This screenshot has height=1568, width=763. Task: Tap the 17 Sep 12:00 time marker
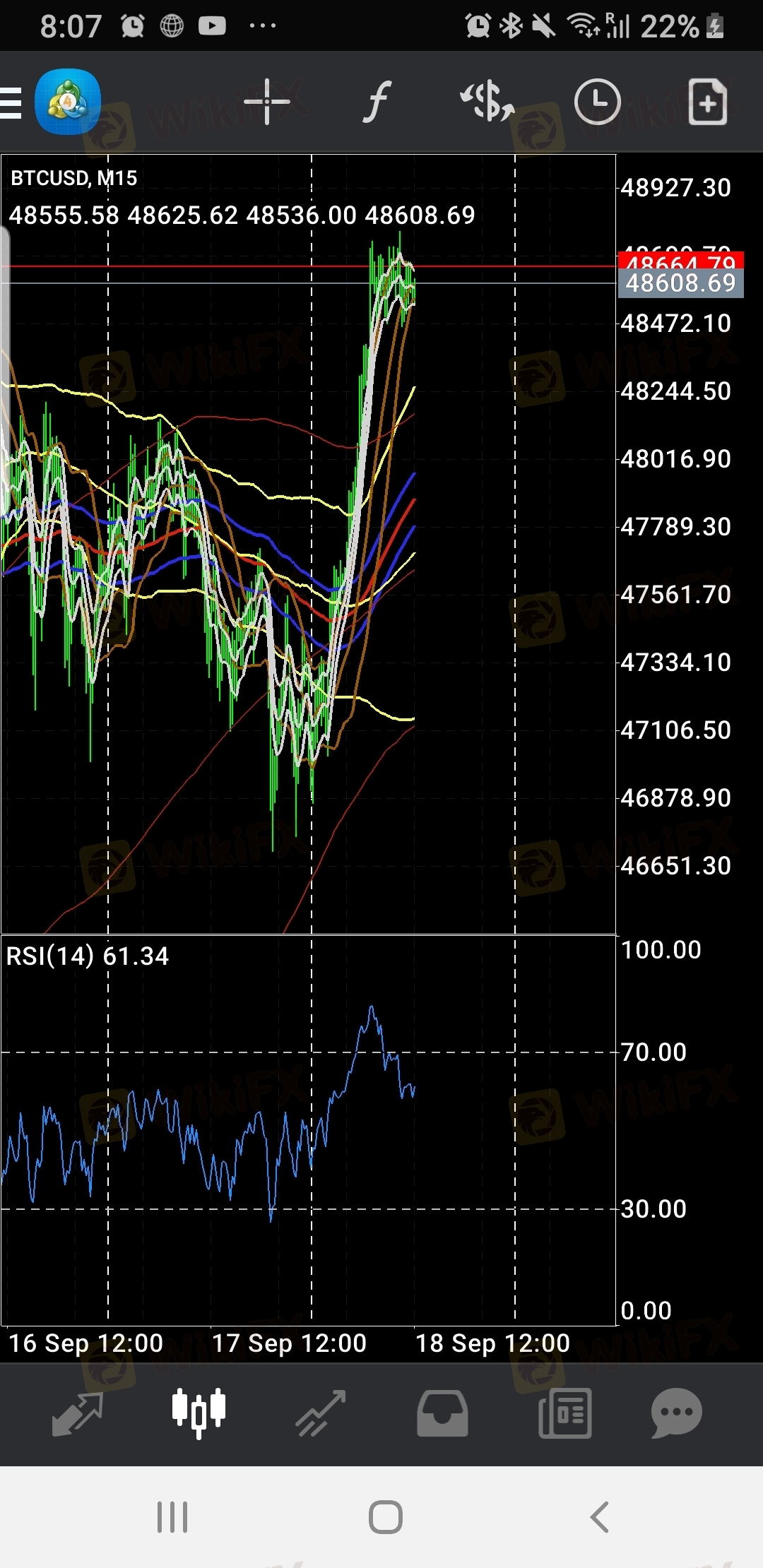tap(289, 1343)
